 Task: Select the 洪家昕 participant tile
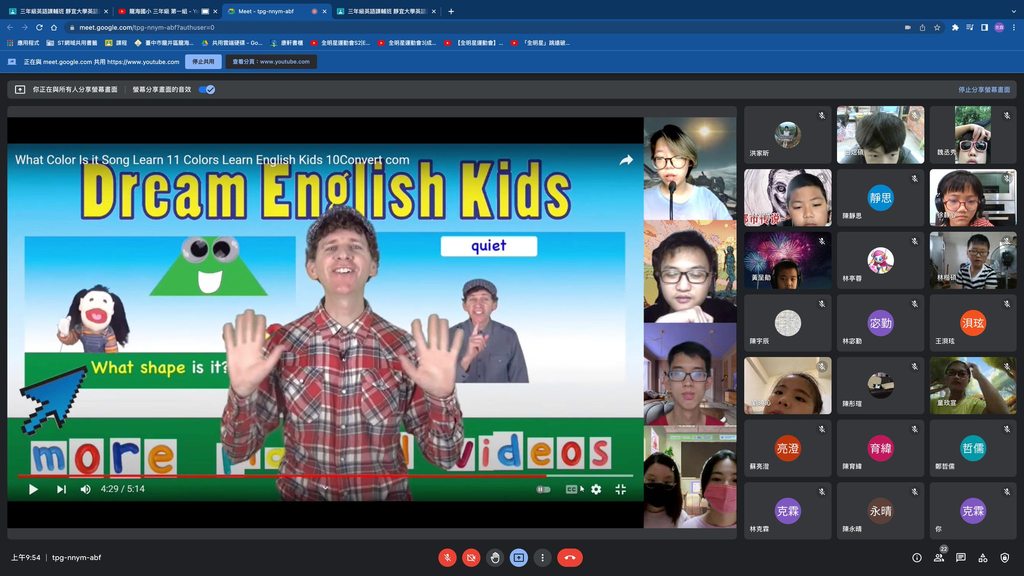(x=788, y=135)
